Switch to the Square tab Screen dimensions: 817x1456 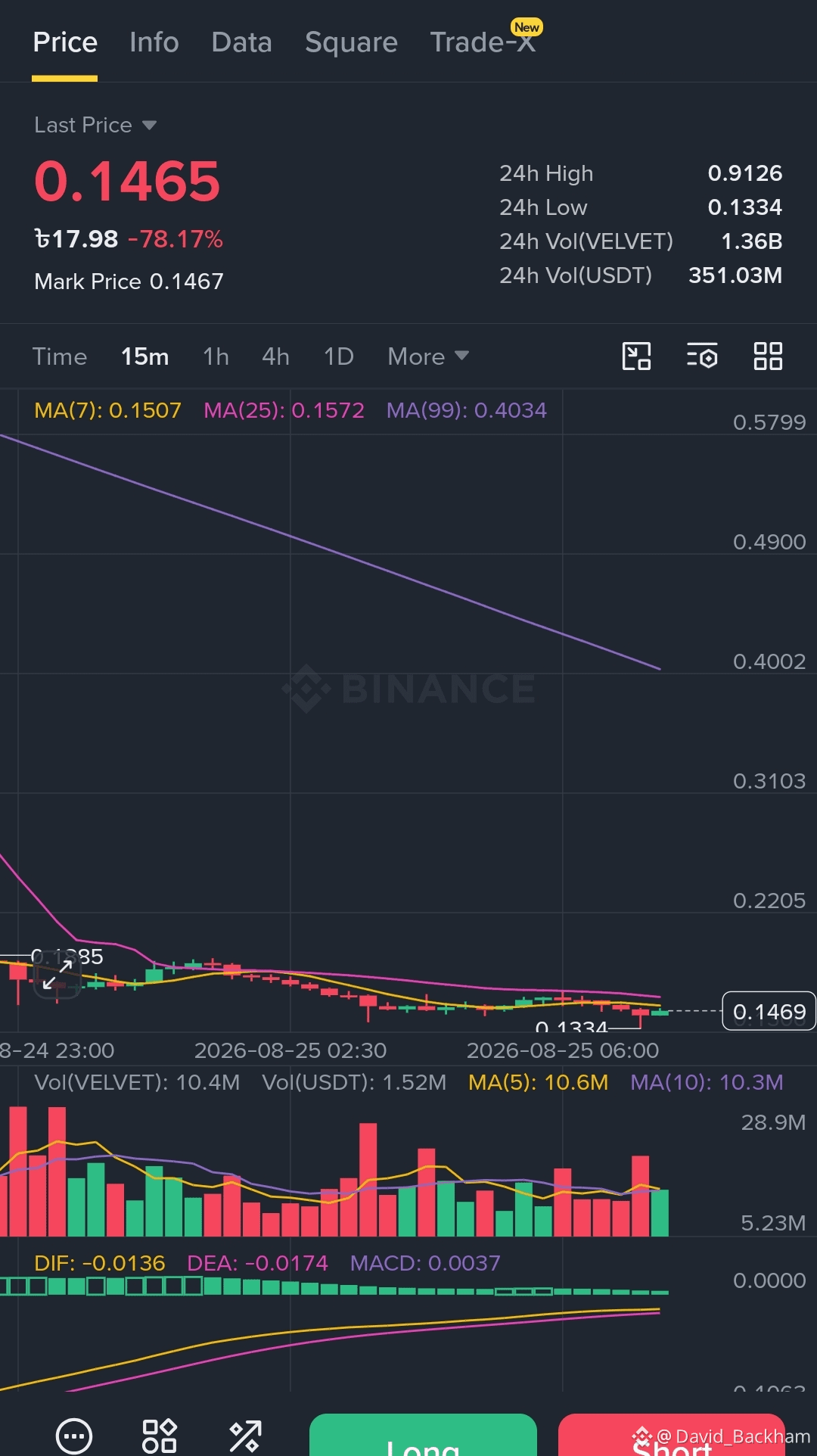tap(351, 42)
